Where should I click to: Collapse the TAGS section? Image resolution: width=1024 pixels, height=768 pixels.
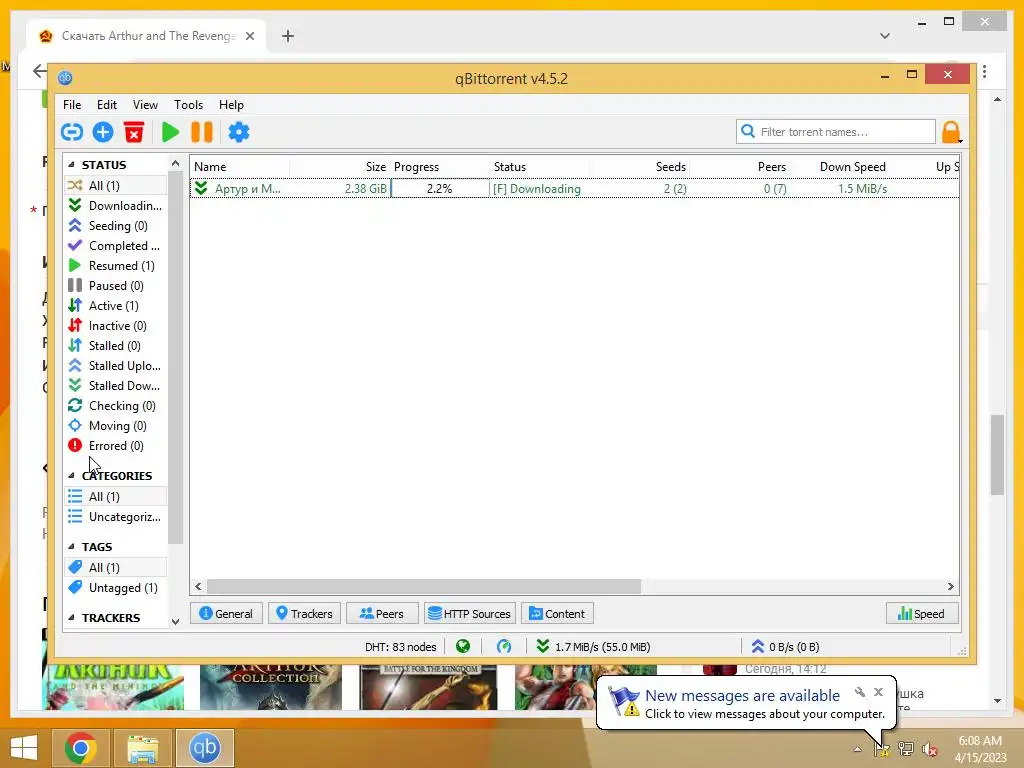click(71, 547)
